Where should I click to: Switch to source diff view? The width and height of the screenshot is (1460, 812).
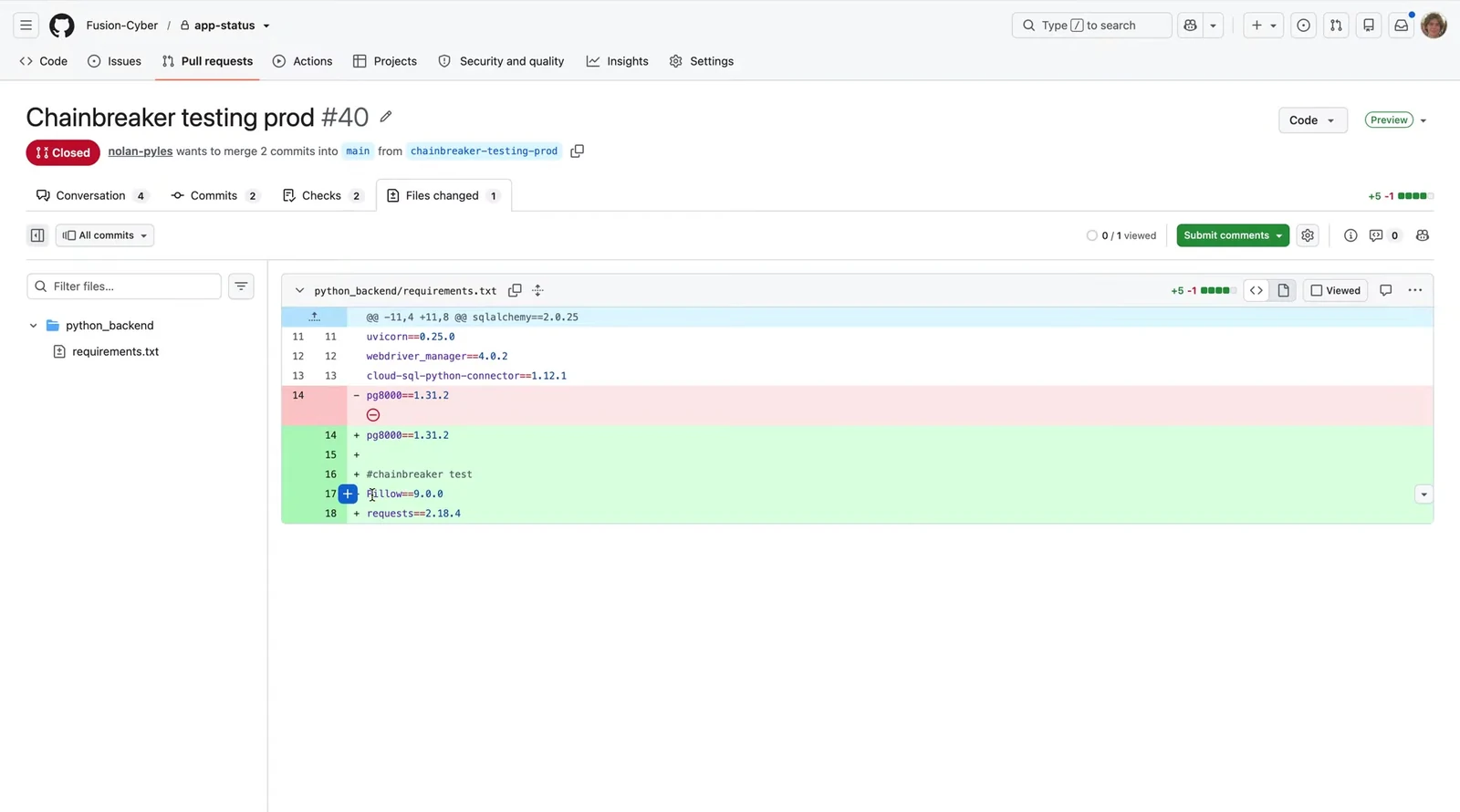point(1257,290)
